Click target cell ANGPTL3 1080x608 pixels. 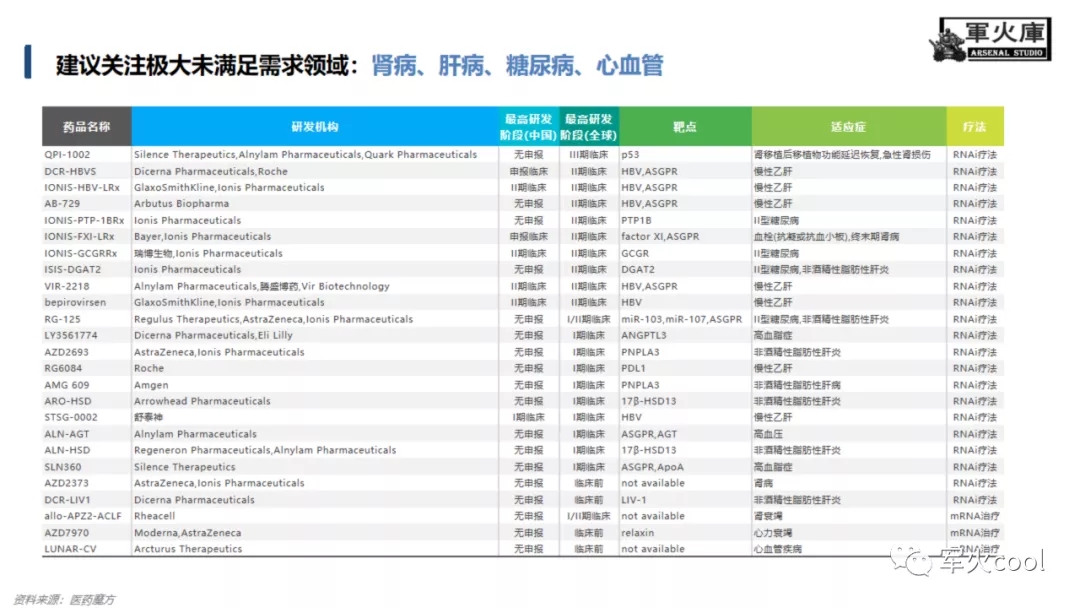pyautogui.click(x=643, y=335)
